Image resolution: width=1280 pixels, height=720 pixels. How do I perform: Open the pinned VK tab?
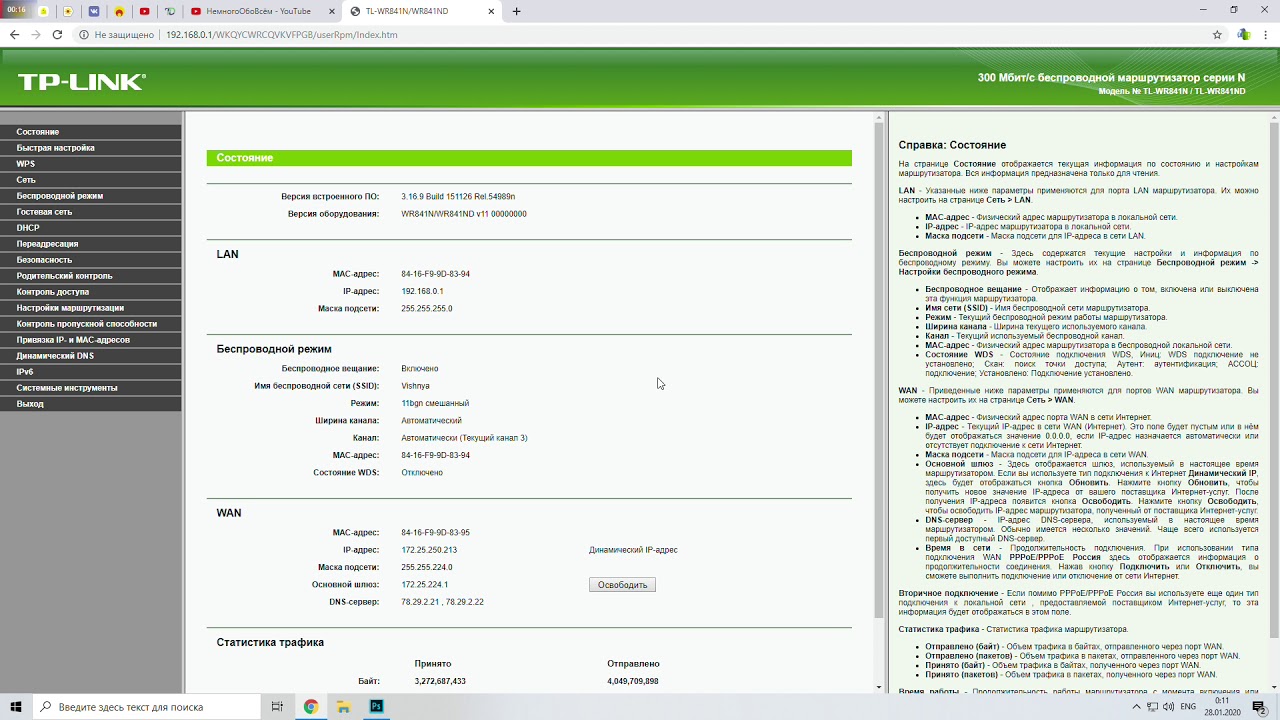[94, 11]
